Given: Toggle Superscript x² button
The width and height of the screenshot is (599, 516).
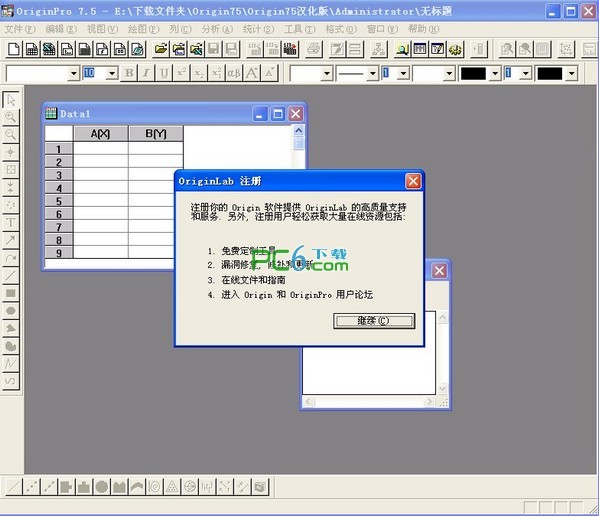Looking at the screenshot, I should click(x=181, y=73).
